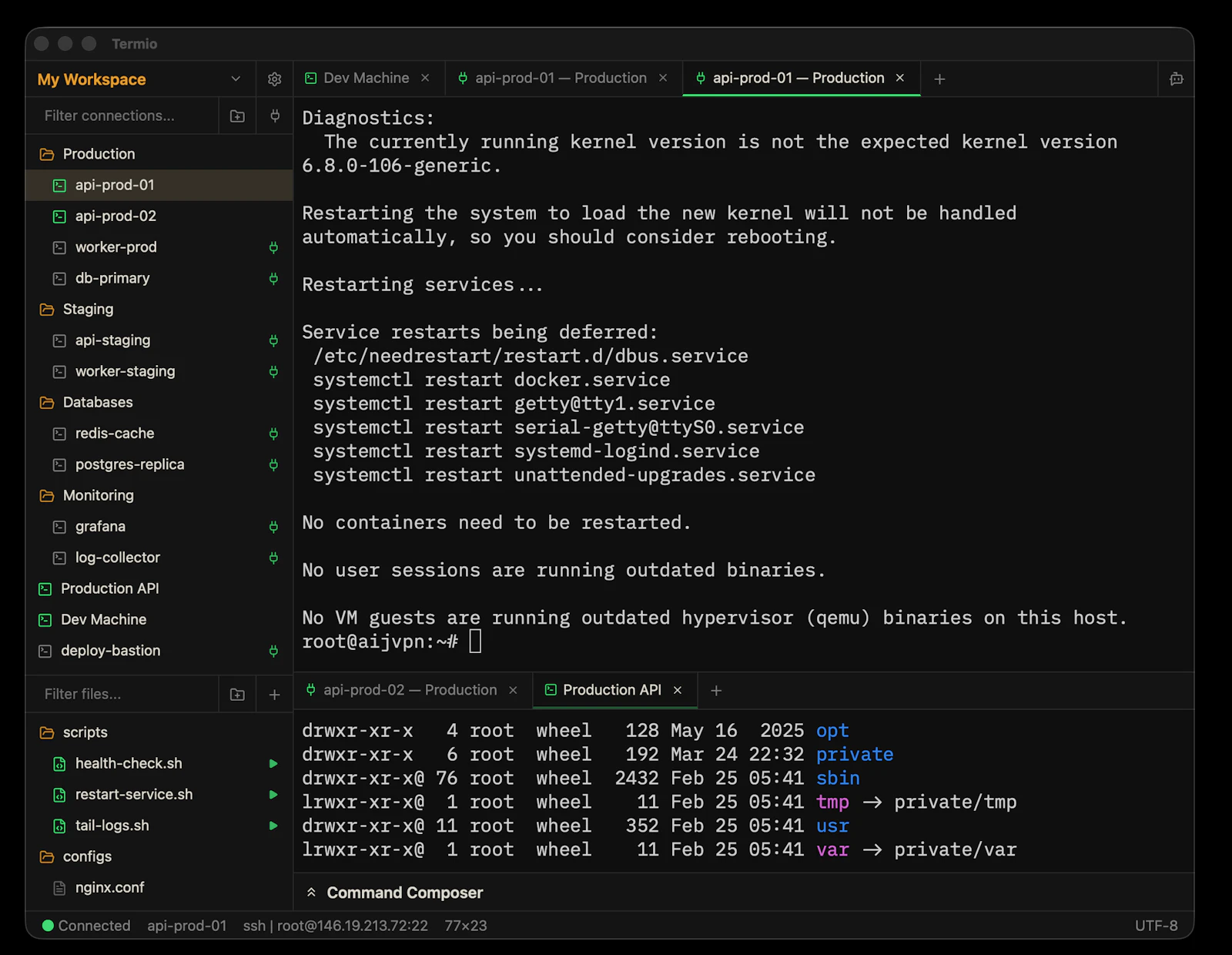The width and height of the screenshot is (1232, 955).
Task: Select api-prod-02 connection
Action: tap(159, 216)
